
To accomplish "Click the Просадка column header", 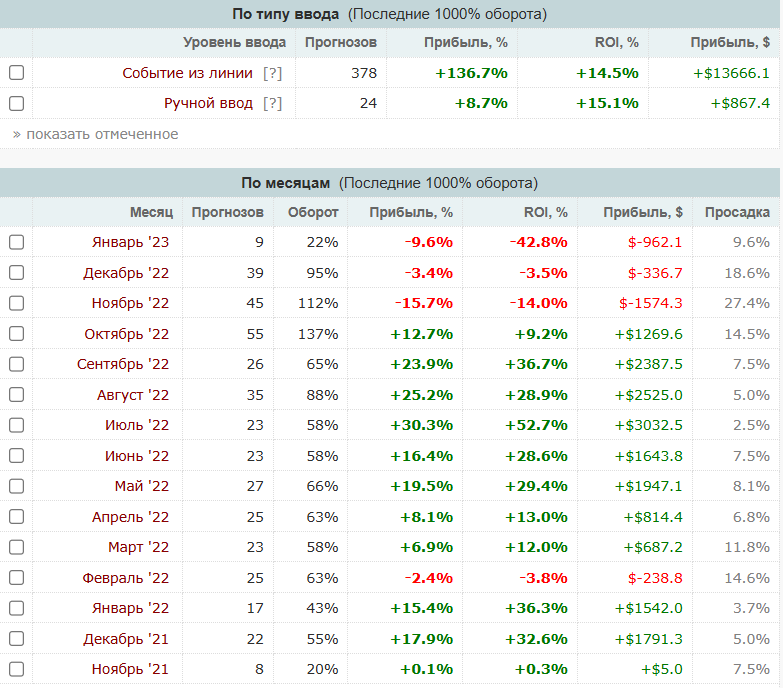I will pyautogui.click(x=737, y=212).
